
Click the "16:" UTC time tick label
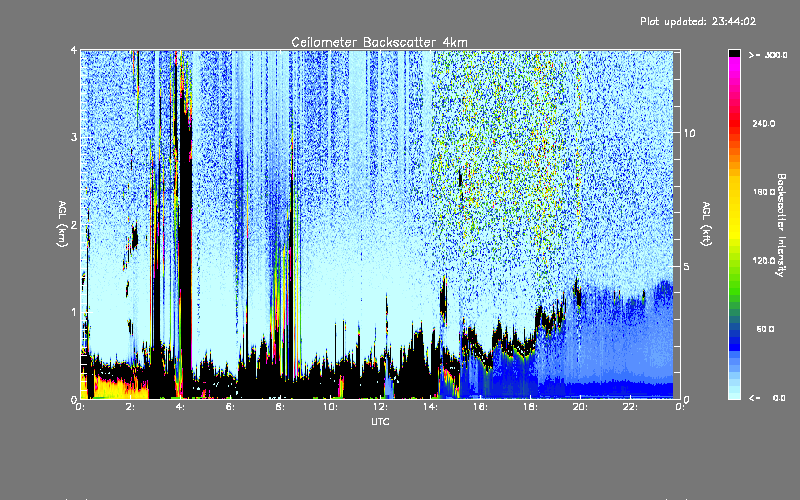[x=480, y=407]
